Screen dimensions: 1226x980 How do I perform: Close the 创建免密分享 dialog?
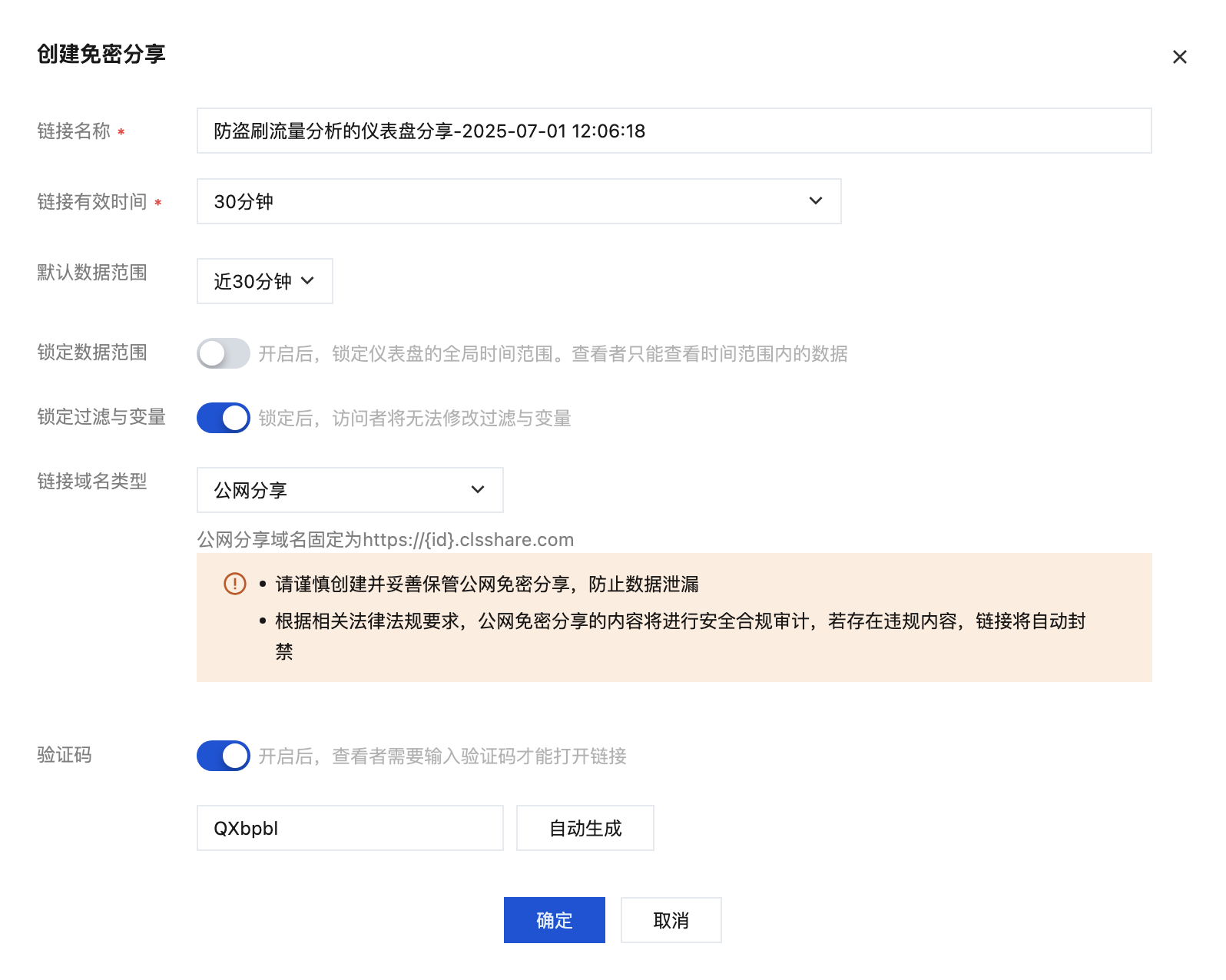click(x=1179, y=57)
